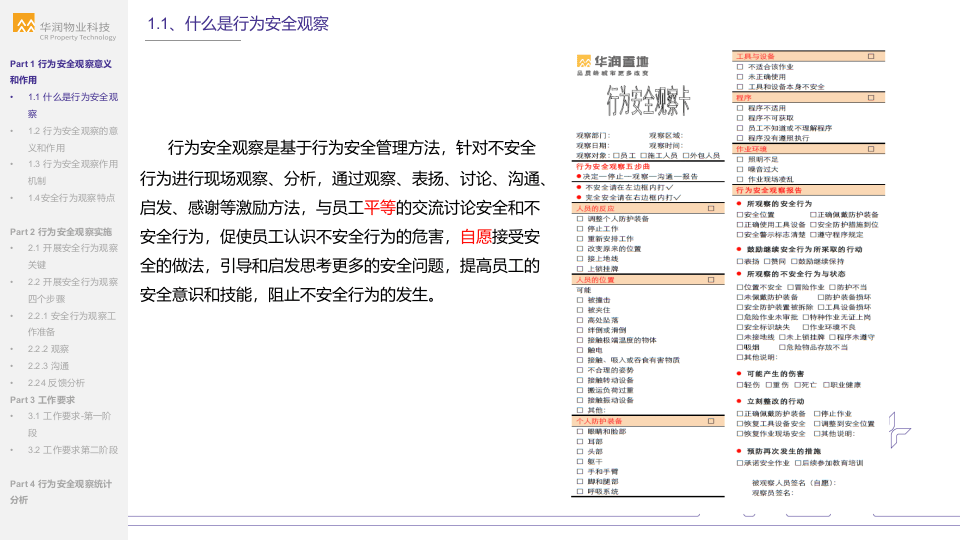
Task: Jump to 1.3 行为安全观察作用机制
Action: coord(72,172)
